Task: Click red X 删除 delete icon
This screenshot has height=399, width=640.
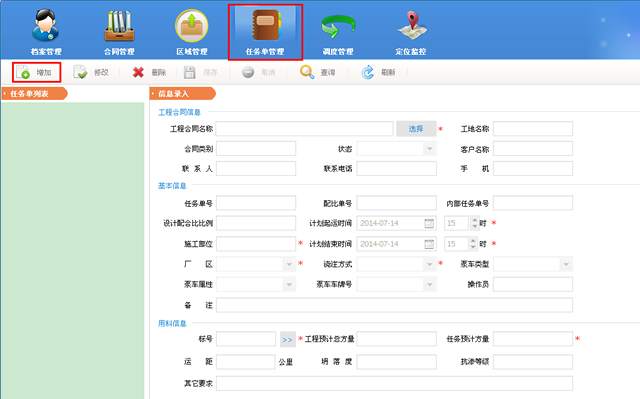Action: 138,72
